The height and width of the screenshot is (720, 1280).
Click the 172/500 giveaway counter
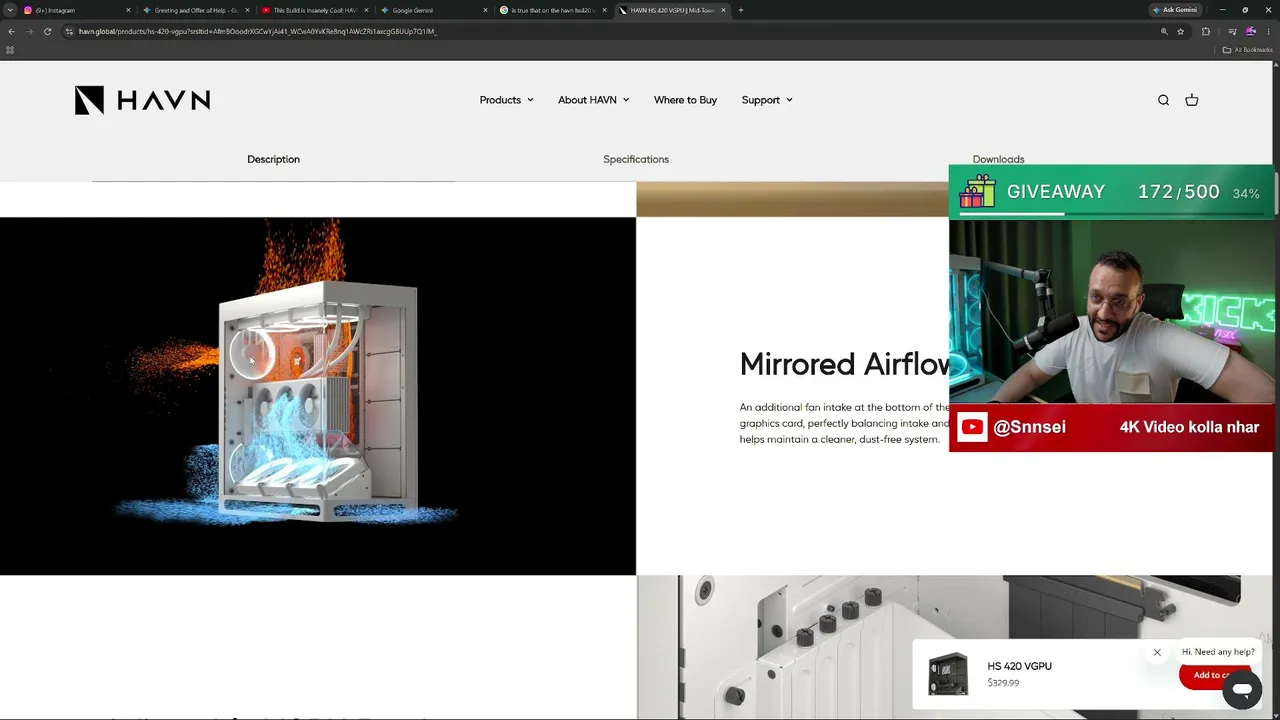1178,192
